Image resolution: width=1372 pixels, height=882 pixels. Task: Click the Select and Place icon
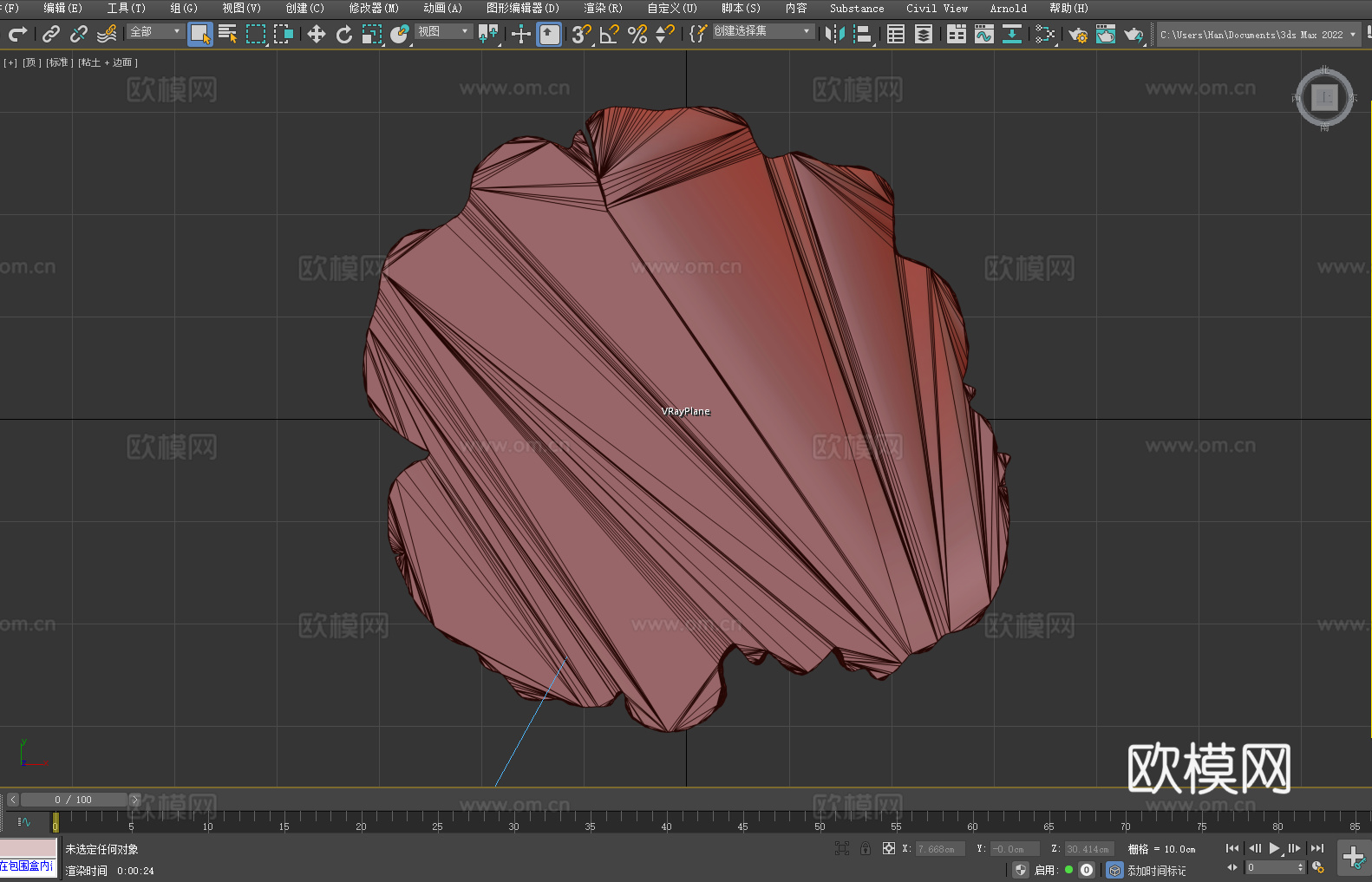tap(400, 34)
